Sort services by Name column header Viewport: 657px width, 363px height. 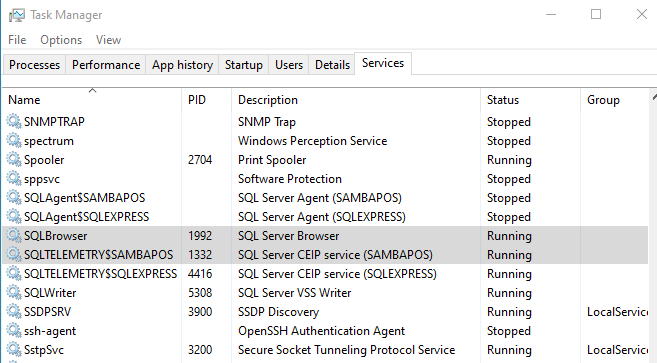point(92,100)
